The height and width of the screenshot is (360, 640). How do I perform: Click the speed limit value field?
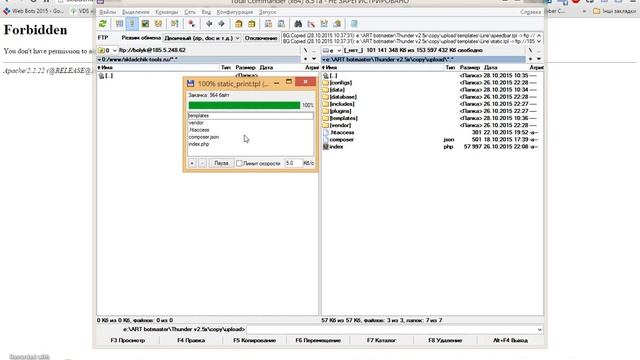point(293,163)
